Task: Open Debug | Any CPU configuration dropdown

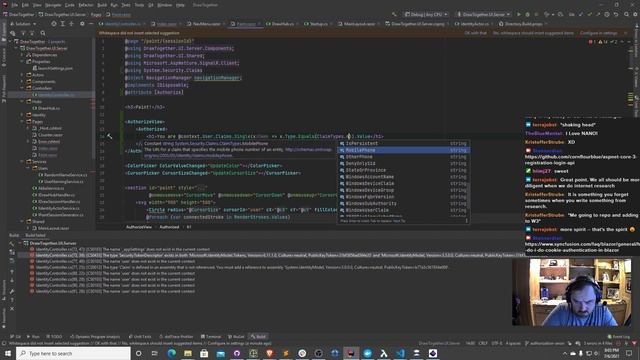Action: 426,14
